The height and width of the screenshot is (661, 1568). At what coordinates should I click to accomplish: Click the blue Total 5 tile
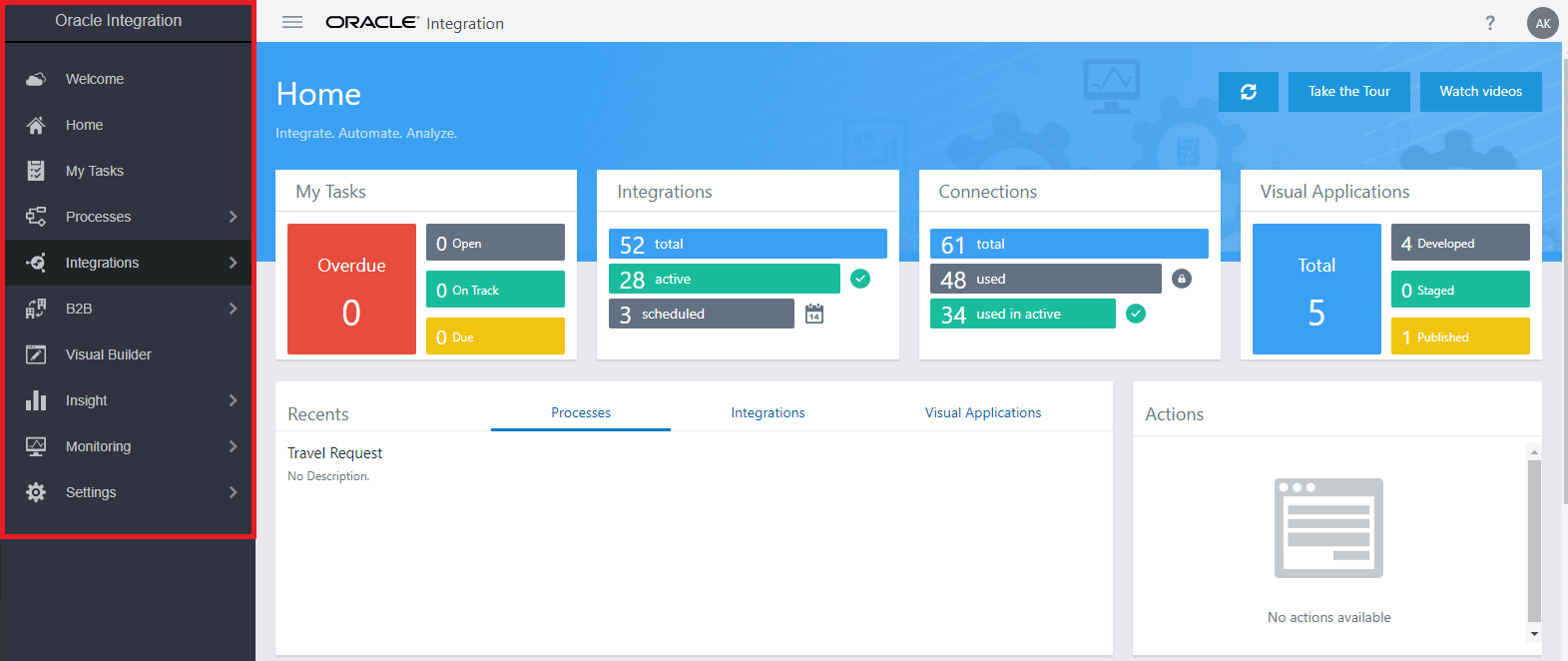pos(1316,289)
